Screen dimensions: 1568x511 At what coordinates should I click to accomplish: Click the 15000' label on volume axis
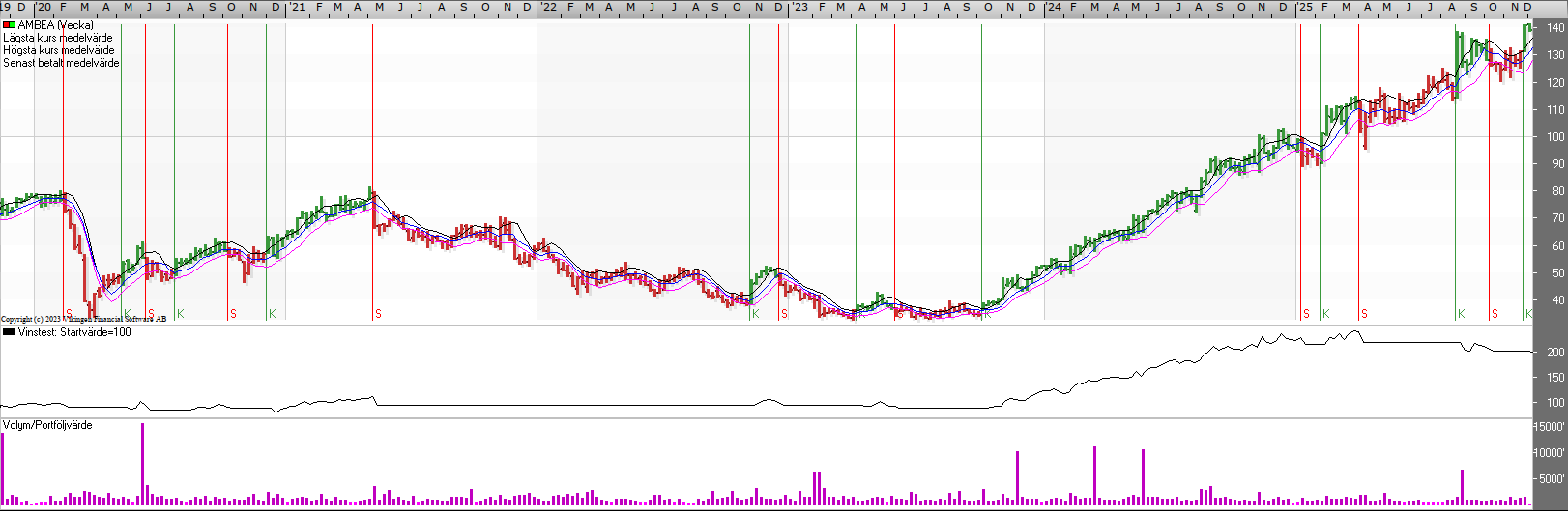[x=1551, y=427]
